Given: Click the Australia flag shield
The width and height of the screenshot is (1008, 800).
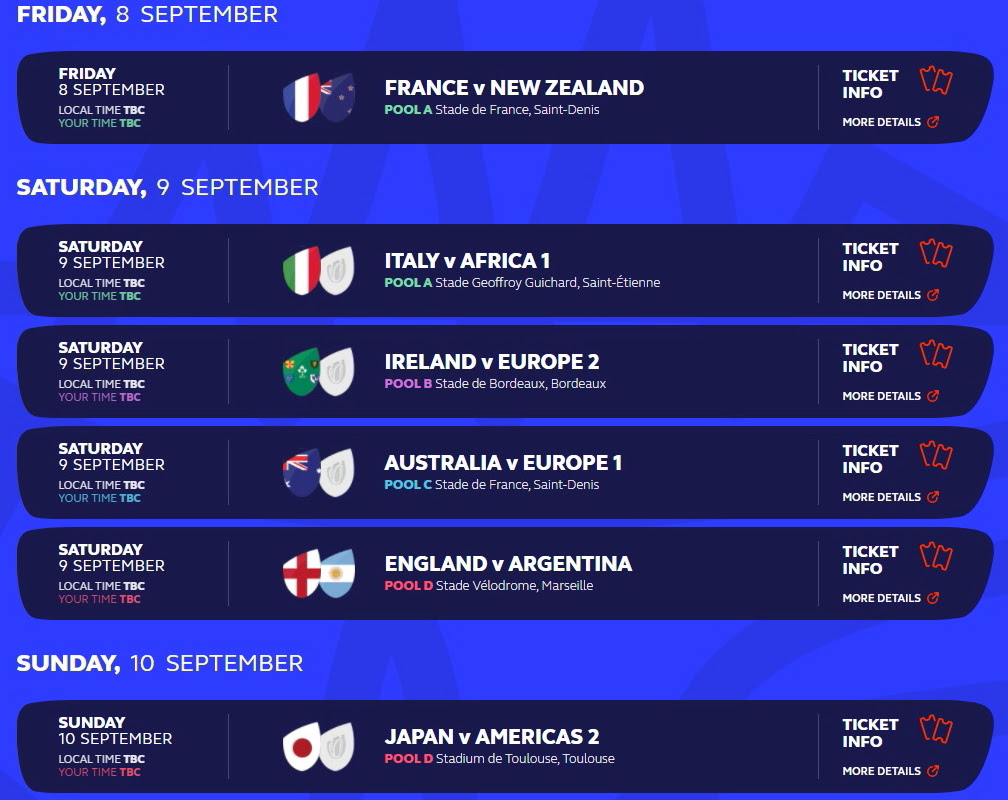Looking at the screenshot, I should pos(302,473).
